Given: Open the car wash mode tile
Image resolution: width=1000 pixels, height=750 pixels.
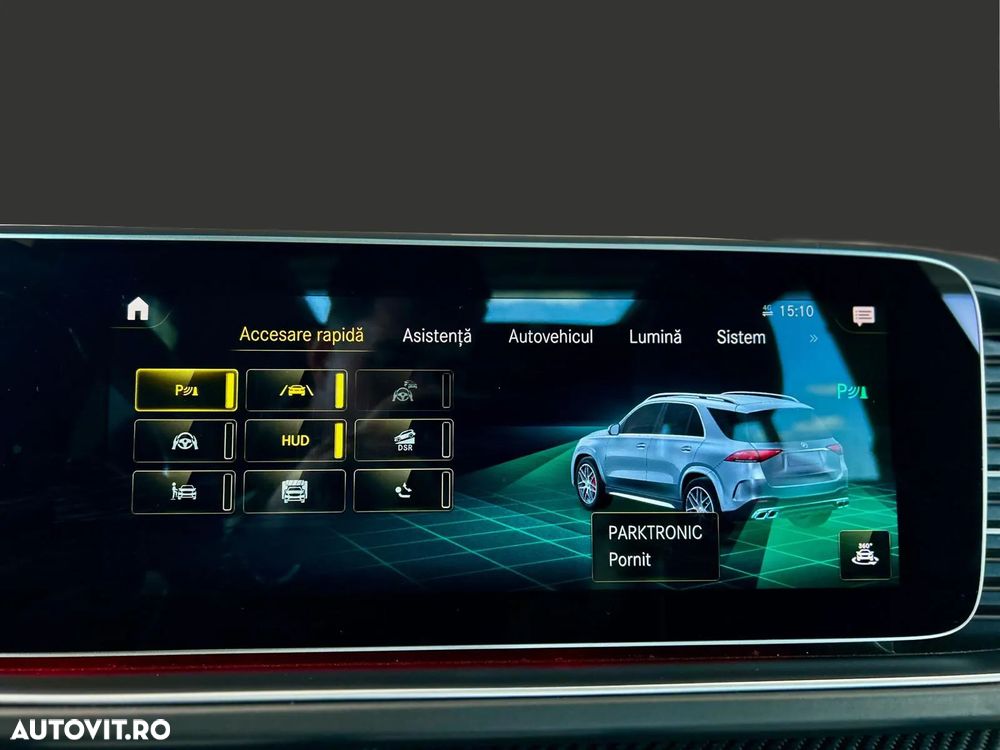Looking at the screenshot, I should (295, 491).
